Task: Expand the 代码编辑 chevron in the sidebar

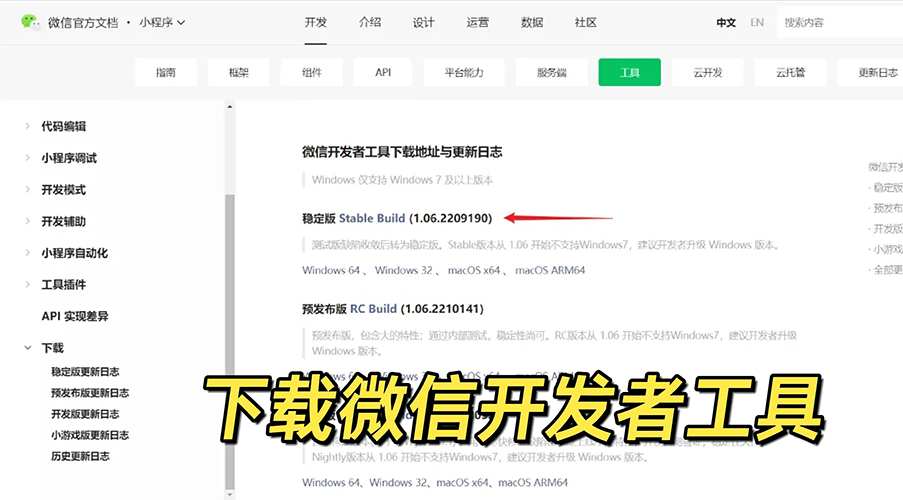Action: 27,126
